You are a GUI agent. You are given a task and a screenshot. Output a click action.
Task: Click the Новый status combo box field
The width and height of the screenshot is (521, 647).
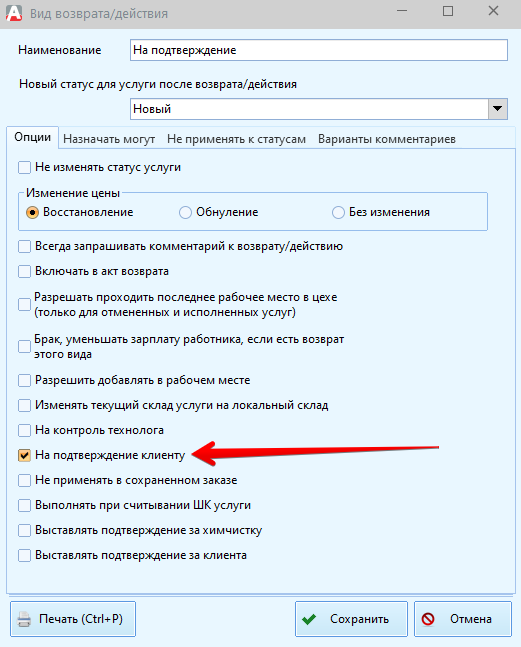[x=318, y=109]
